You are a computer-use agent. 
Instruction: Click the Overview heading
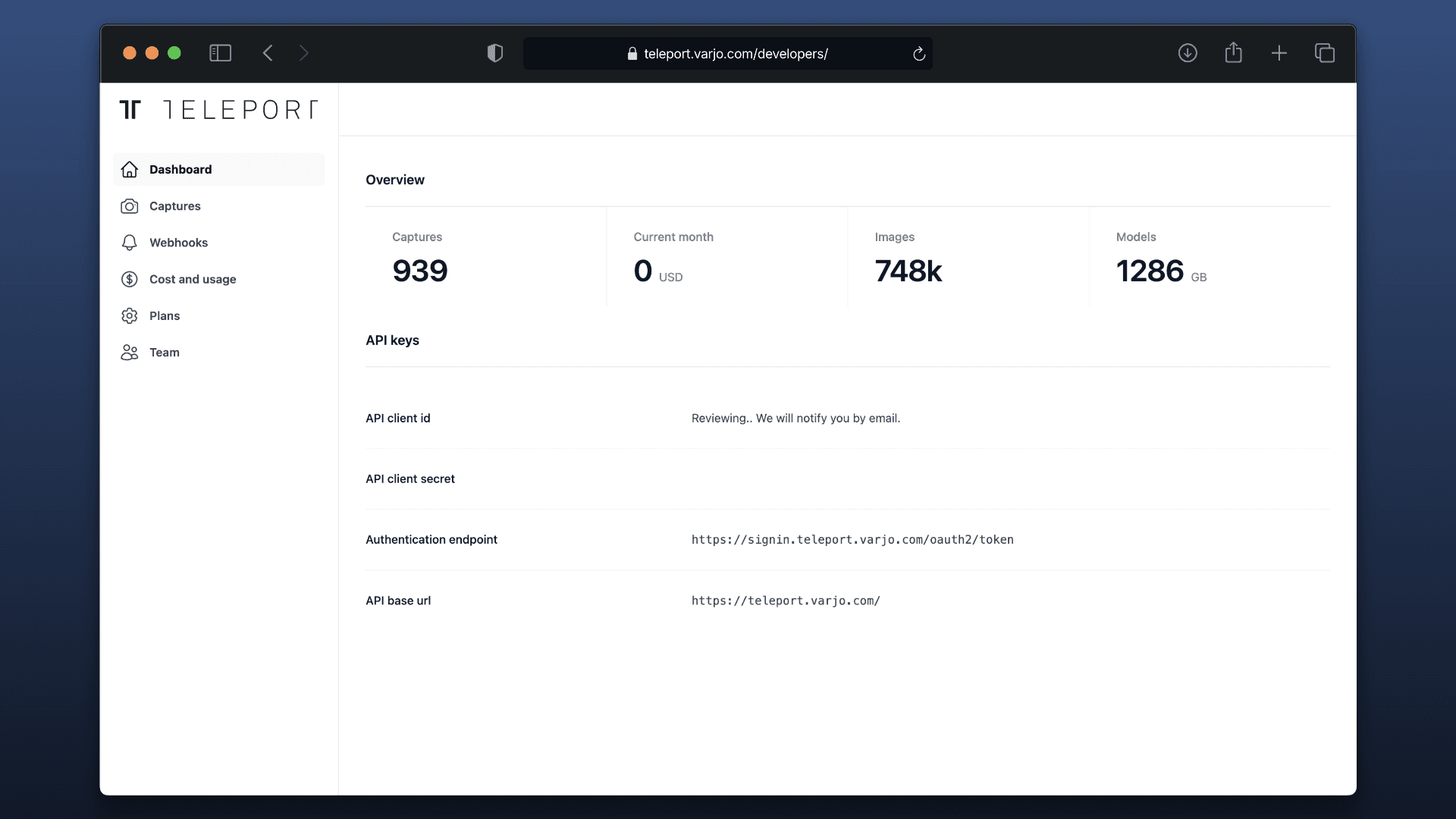pyautogui.click(x=395, y=180)
